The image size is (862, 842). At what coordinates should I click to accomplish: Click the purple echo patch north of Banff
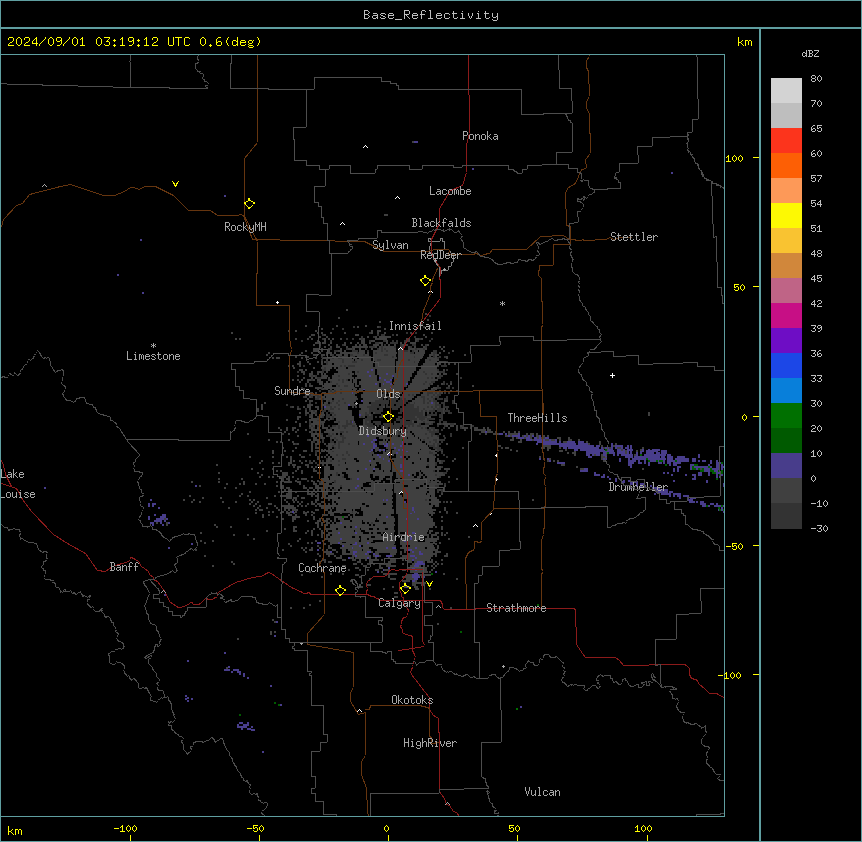pos(158,517)
